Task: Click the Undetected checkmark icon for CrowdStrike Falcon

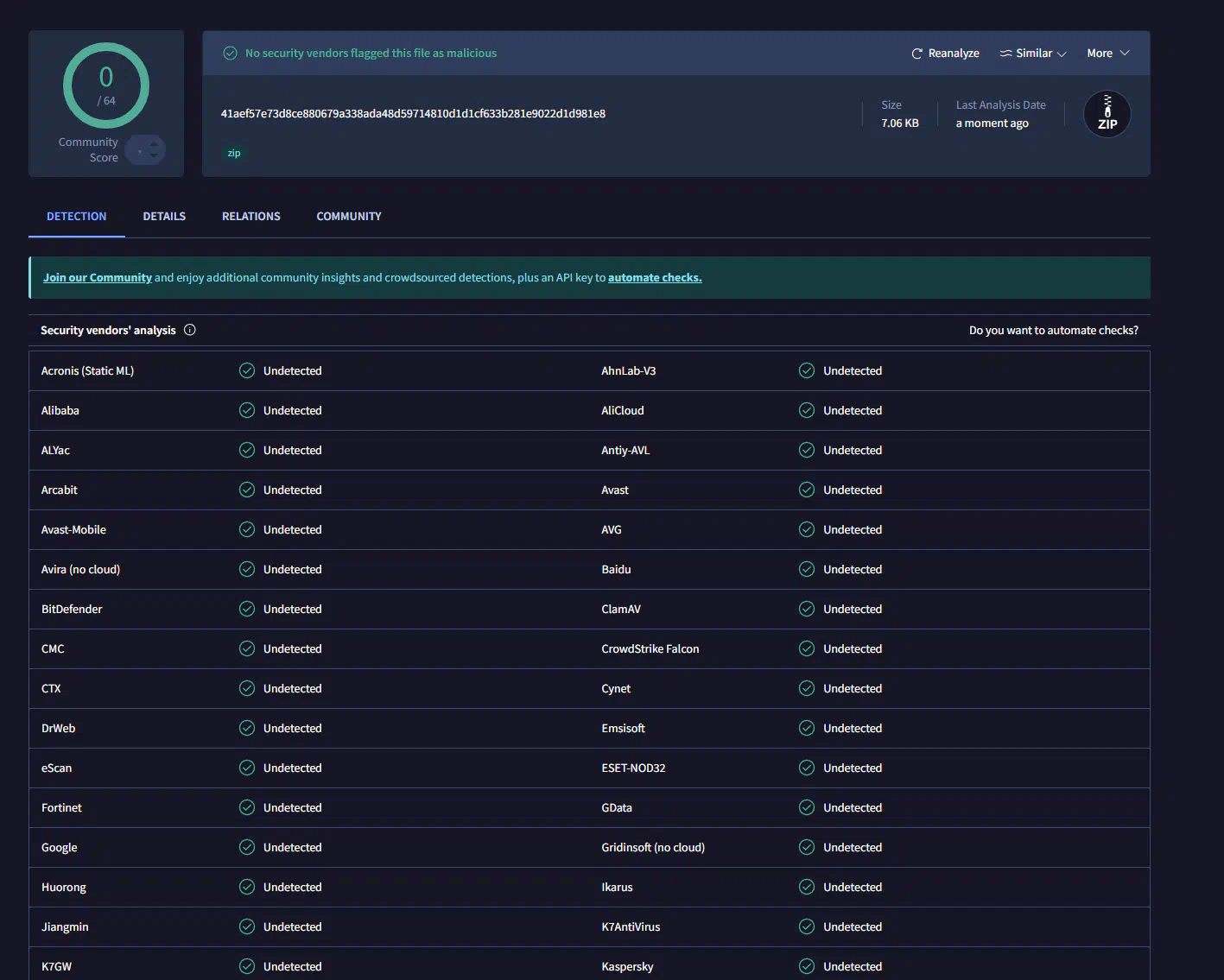Action: [x=807, y=648]
